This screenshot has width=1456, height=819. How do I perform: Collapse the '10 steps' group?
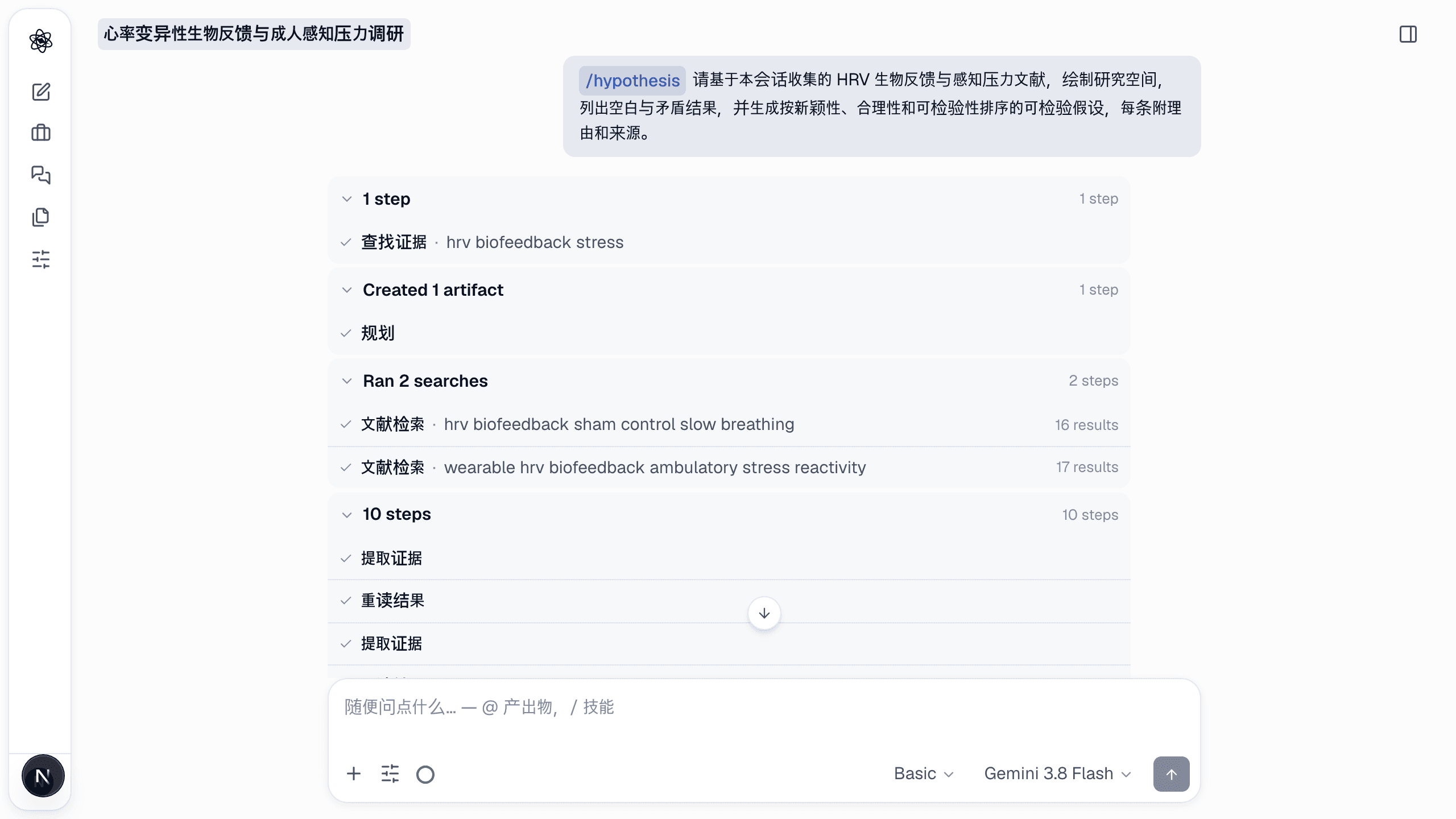[347, 515]
